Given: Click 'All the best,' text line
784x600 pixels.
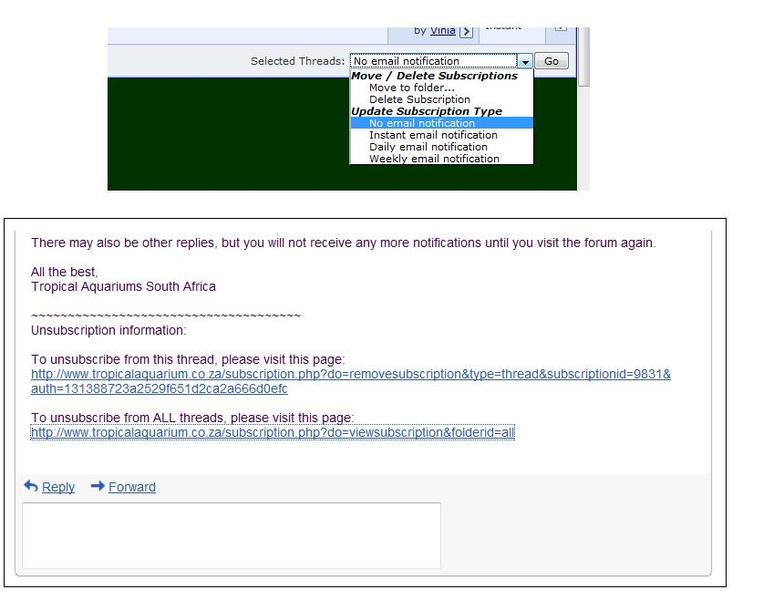Looking at the screenshot, I should click(64, 272).
